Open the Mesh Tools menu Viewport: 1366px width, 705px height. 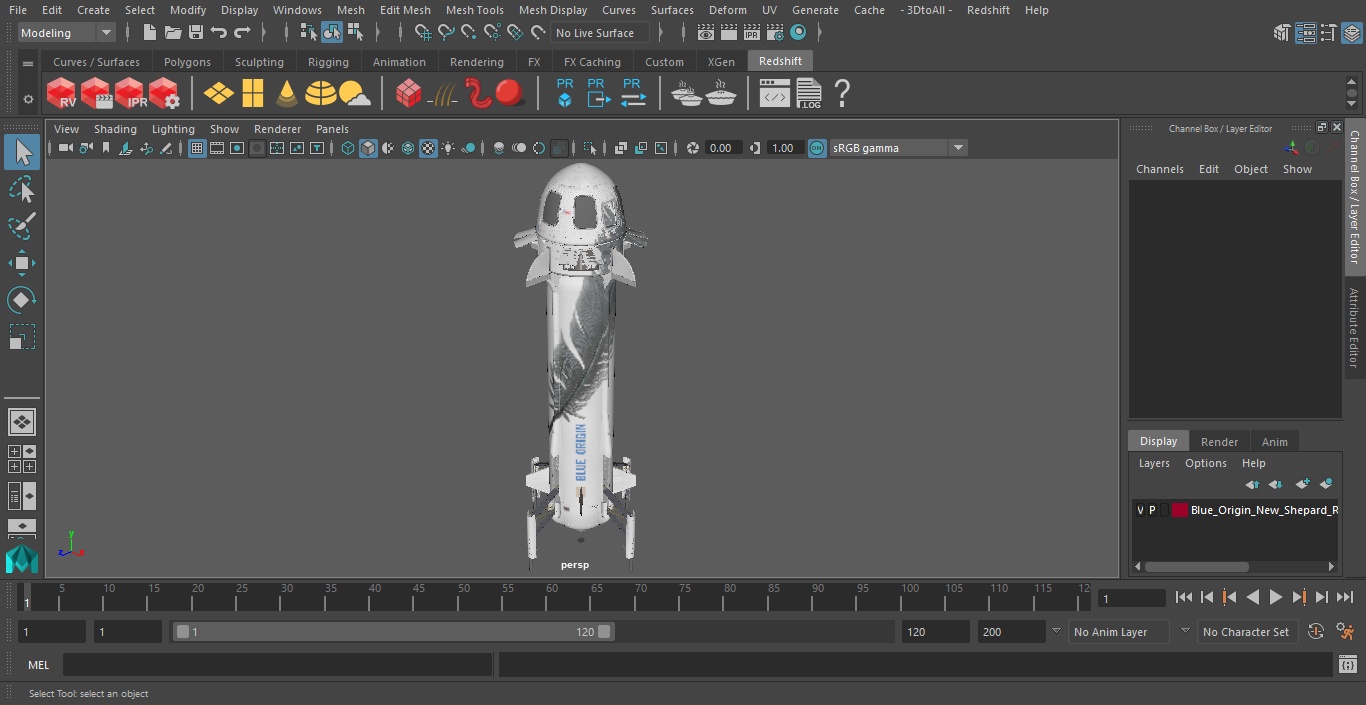(x=474, y=10)
